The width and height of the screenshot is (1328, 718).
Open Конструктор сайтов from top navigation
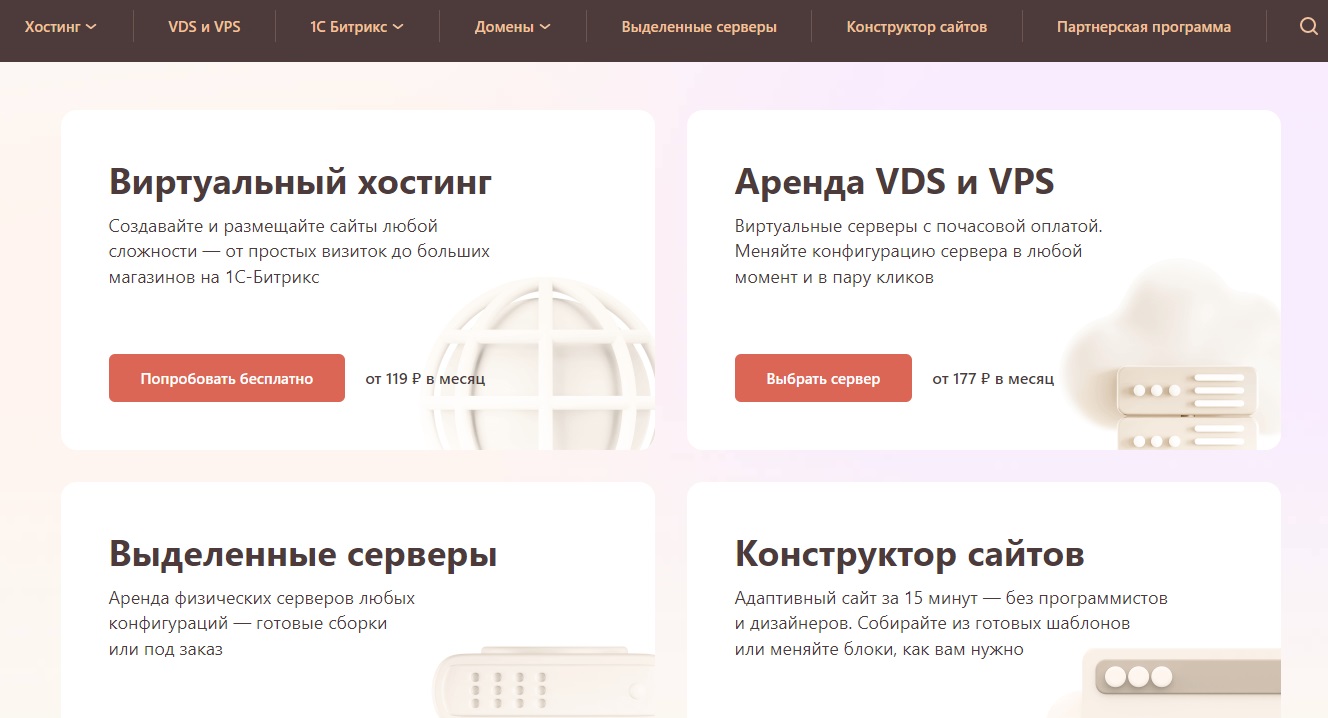916,26
